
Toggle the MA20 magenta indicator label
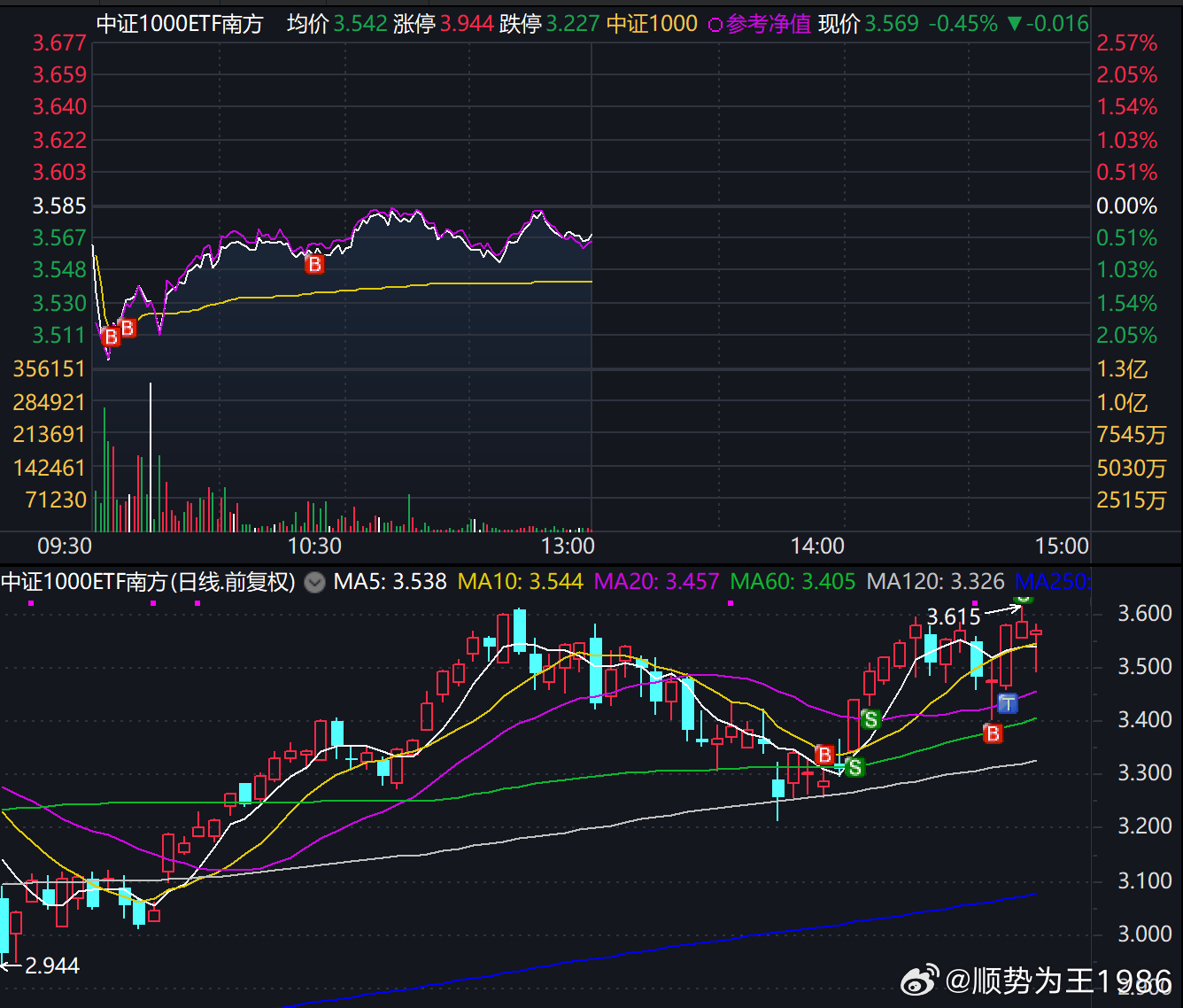(x=656, y=582)
